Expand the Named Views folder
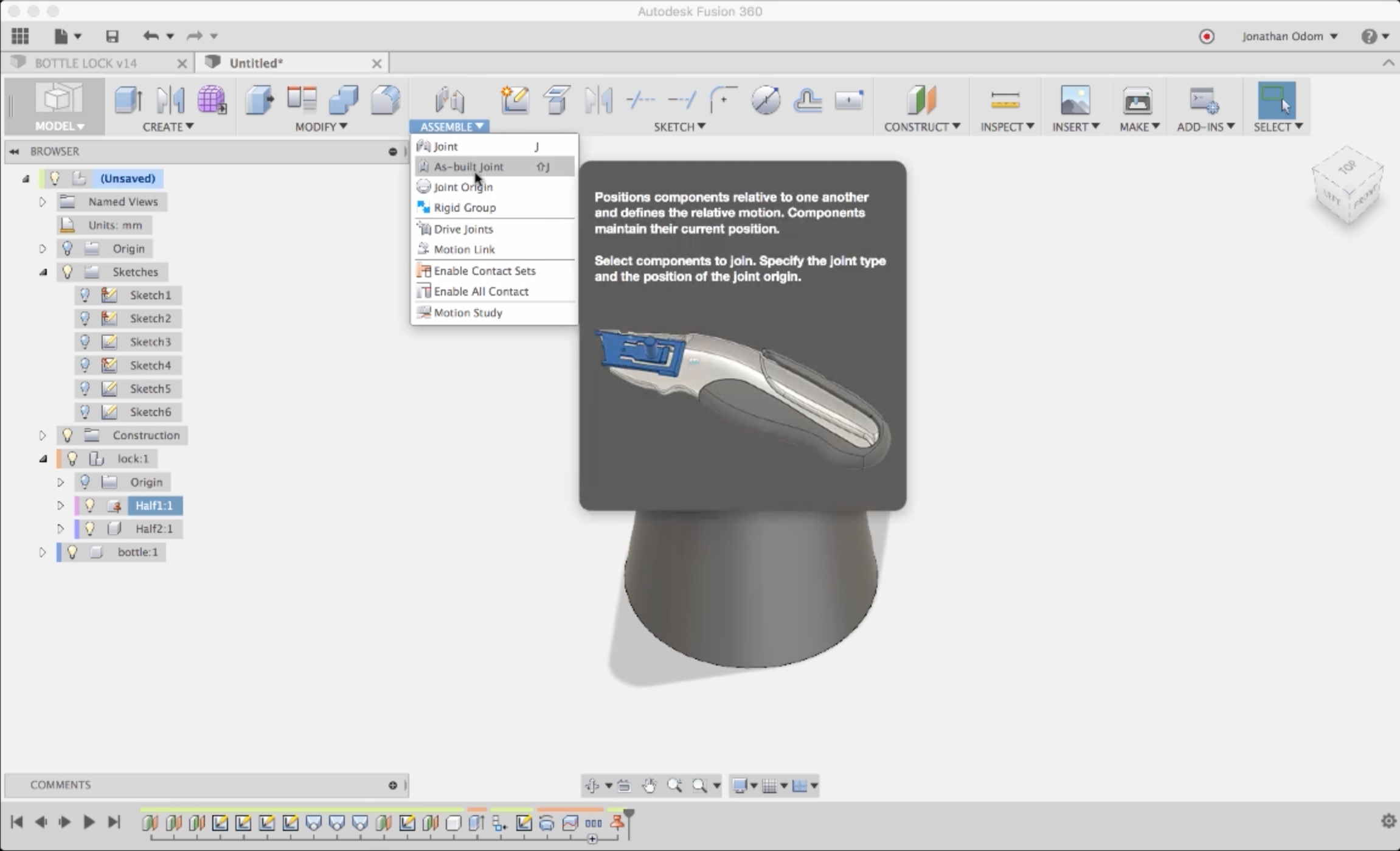The width and height of the screenshot is (1400, 851). 43,201
